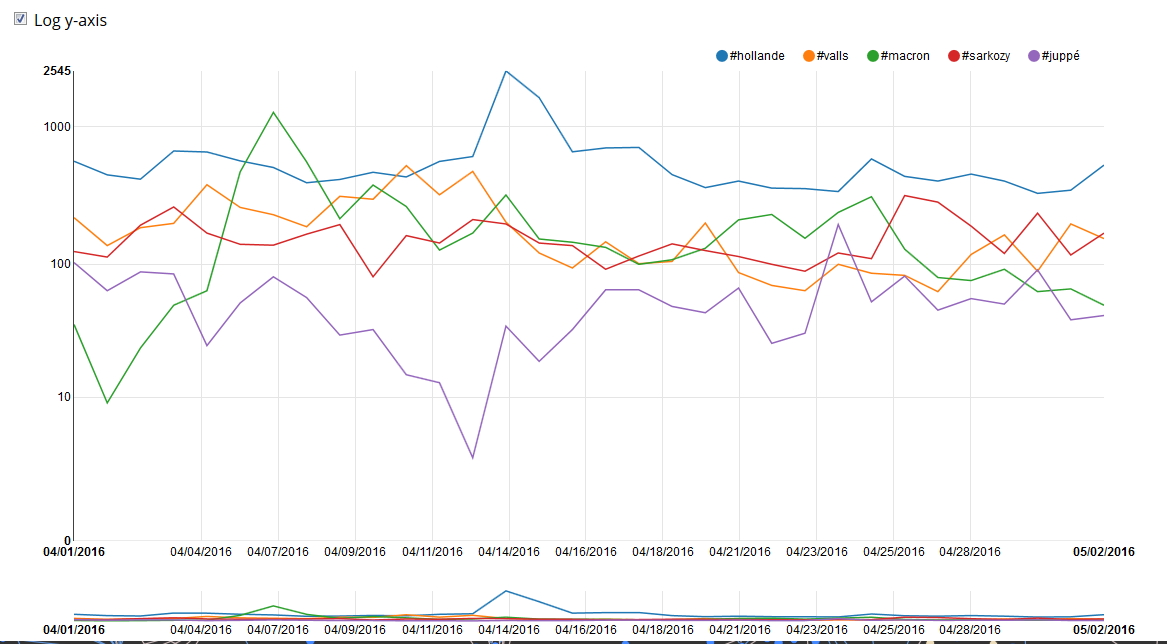Click the 100 y-axis label
The image size is (1167, 644).
click(x=60, y=264)
